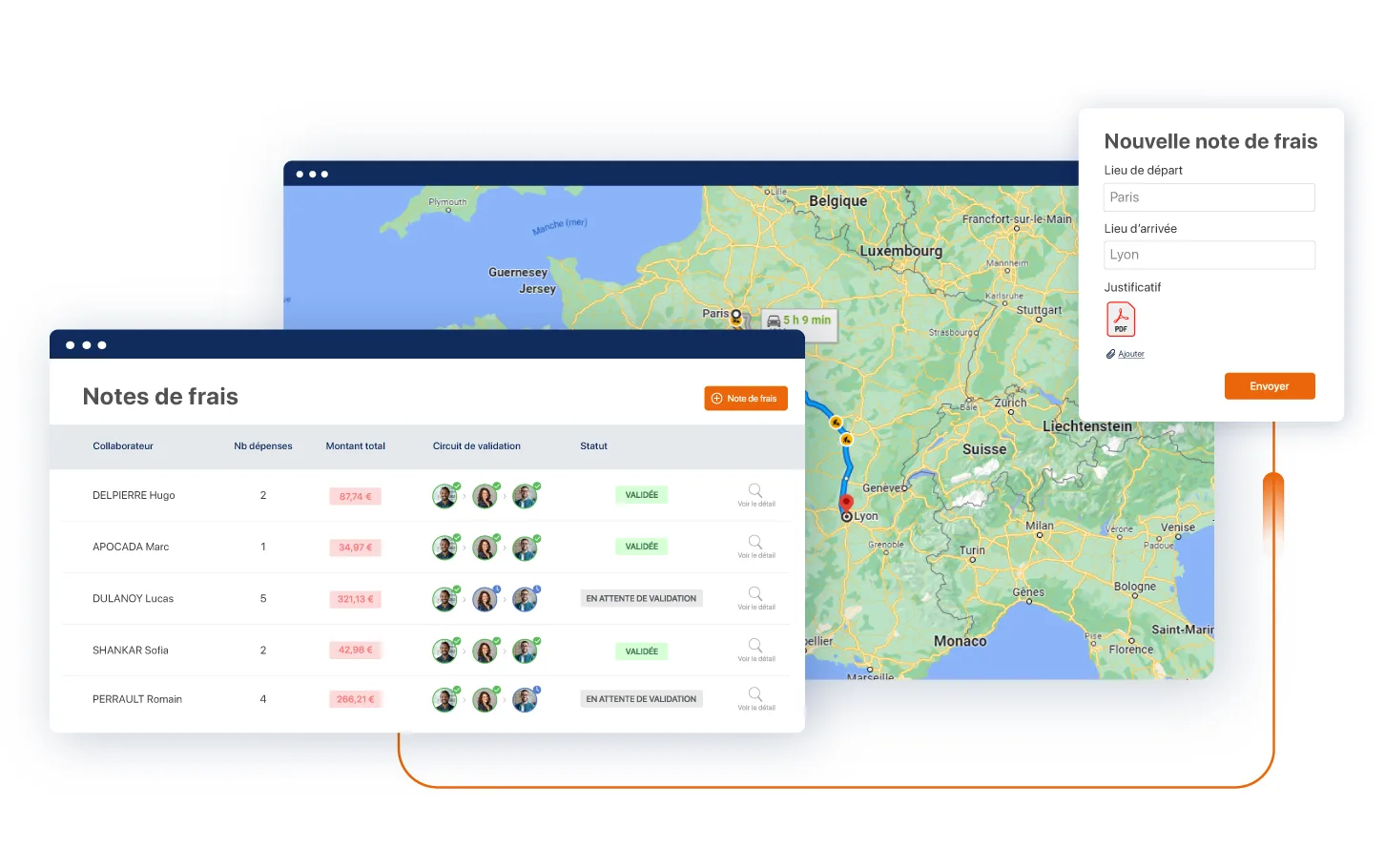Screen dimensions: 1385x868
Task: Click the last validator avatar in PERRAULT Romain row
Action: click(x=525, y=700)
